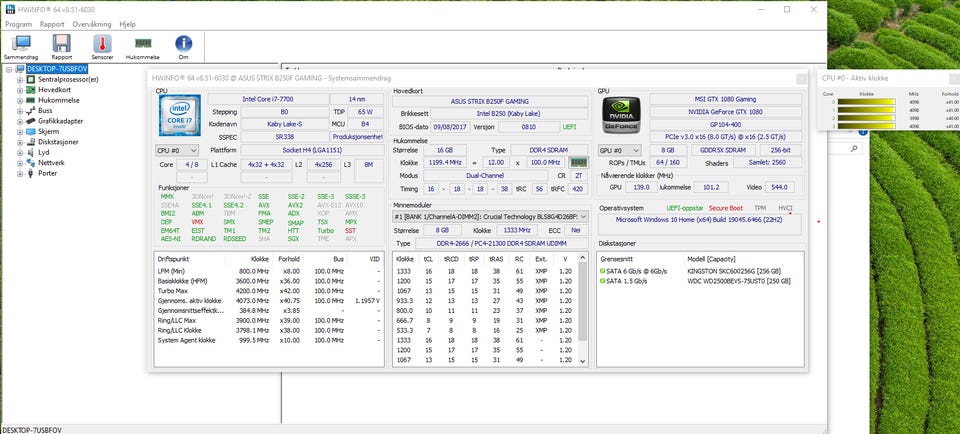The height and width of the screenshot is (434, 960).
Task: Click the Turbo Max row in Driftspunkt table
Action: pyautogui.click(x=269, y=291)
